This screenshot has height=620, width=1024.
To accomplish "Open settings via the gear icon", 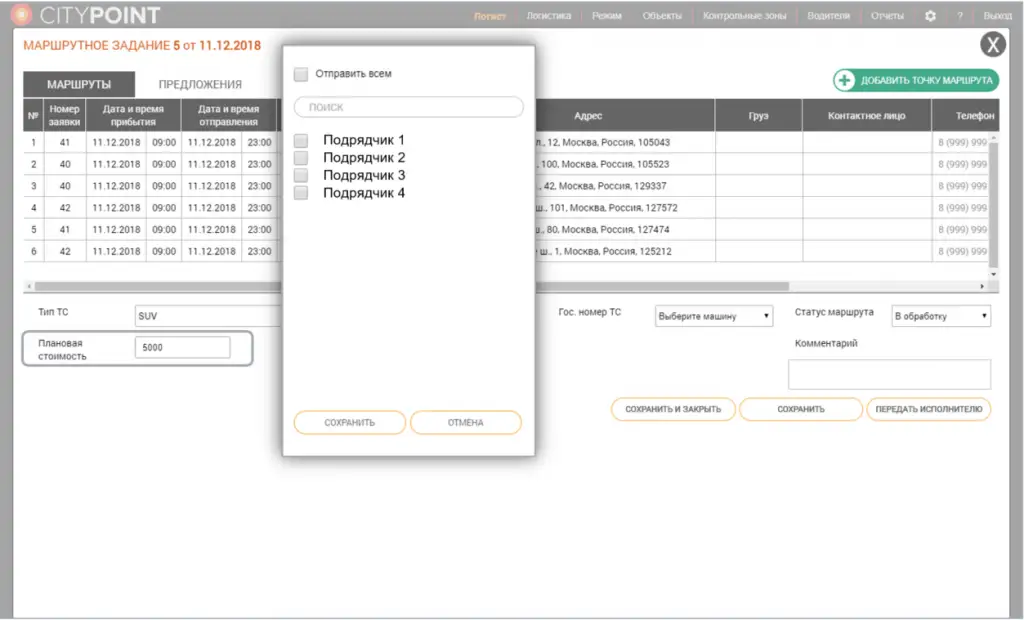I will click(x=930, y=16).
